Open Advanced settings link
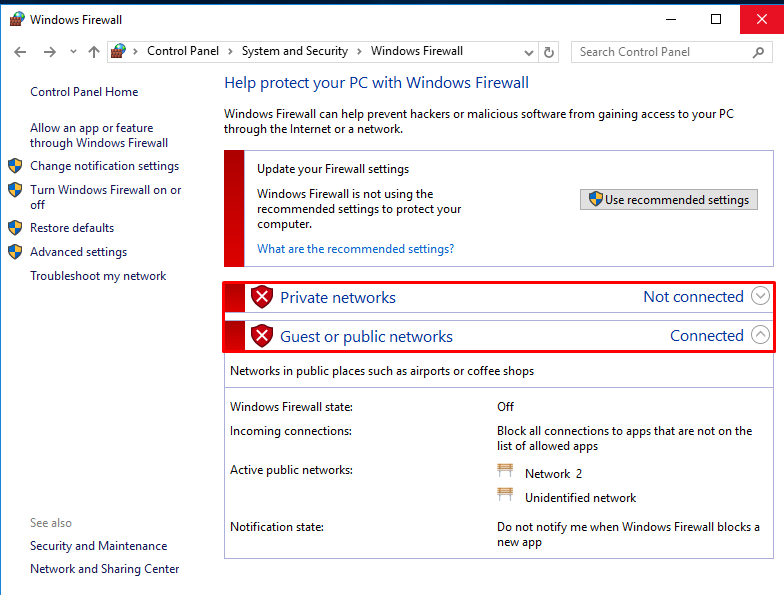 coord(78,252)
